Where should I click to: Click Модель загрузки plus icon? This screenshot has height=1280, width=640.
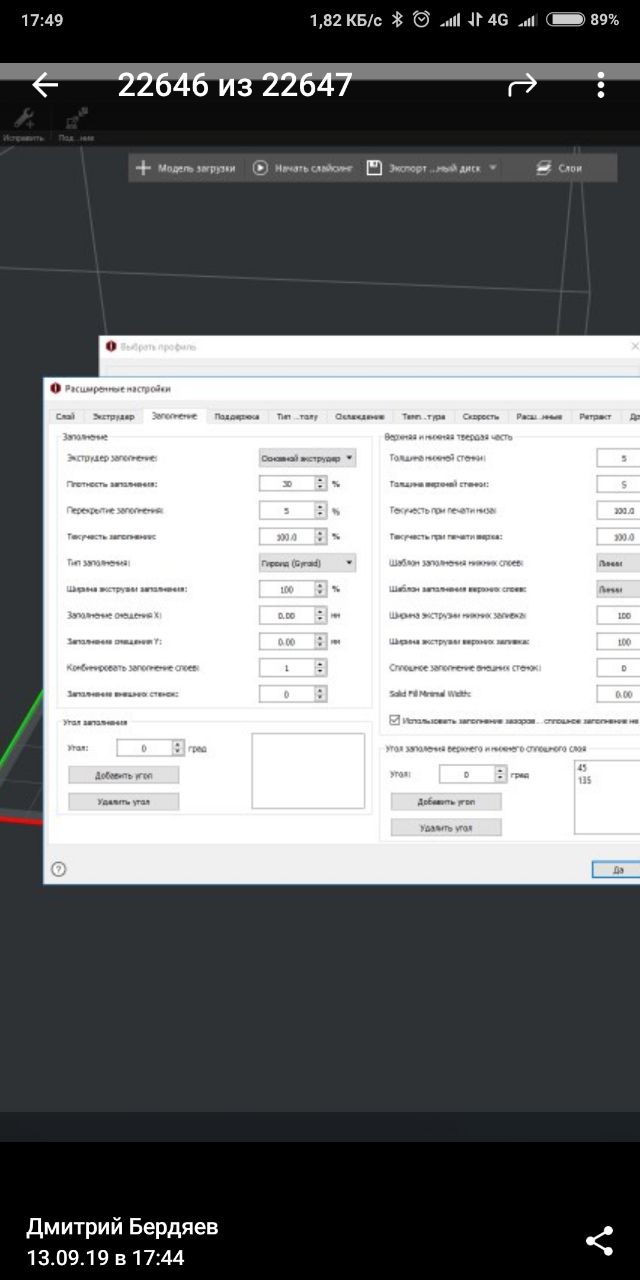(142, 168)
